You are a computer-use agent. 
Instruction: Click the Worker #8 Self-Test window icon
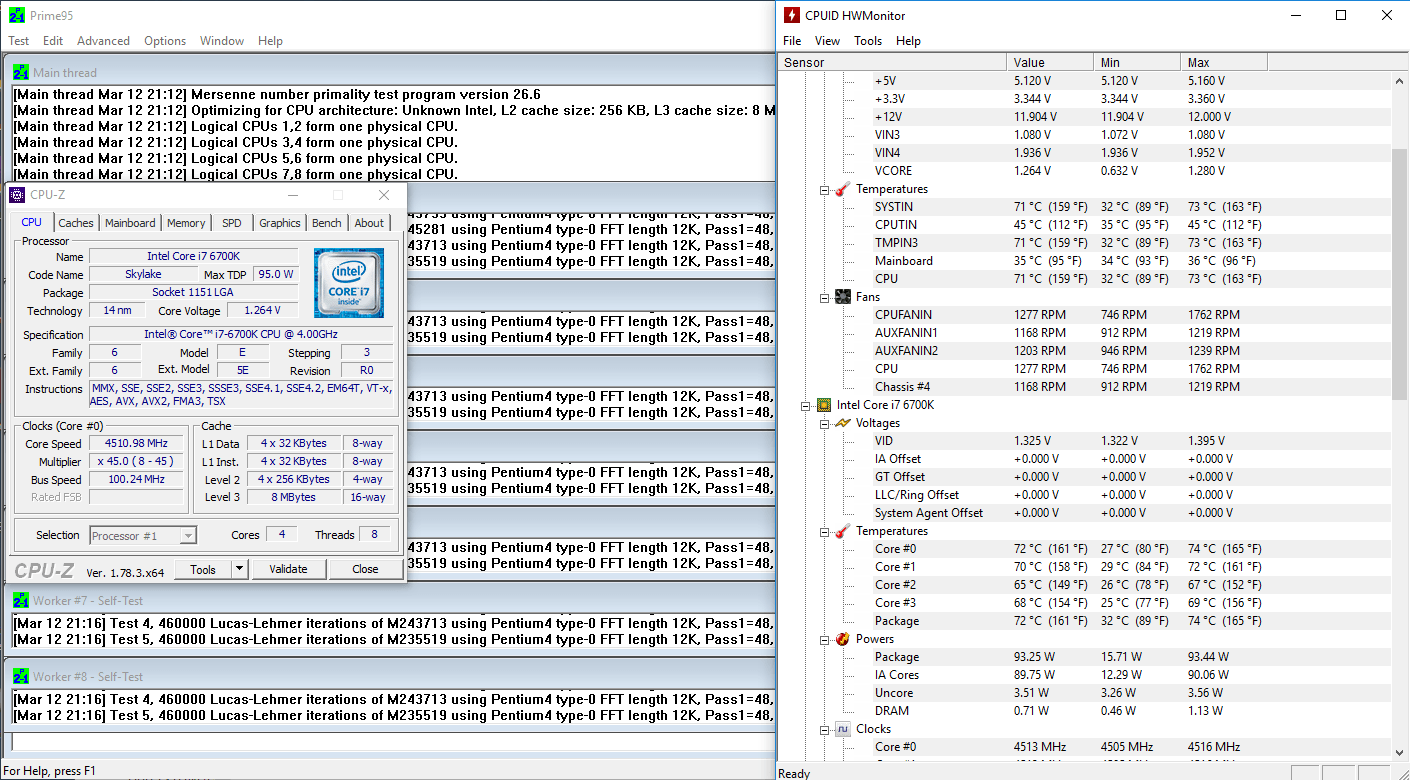pyautogui.click(x=21, y=676)
